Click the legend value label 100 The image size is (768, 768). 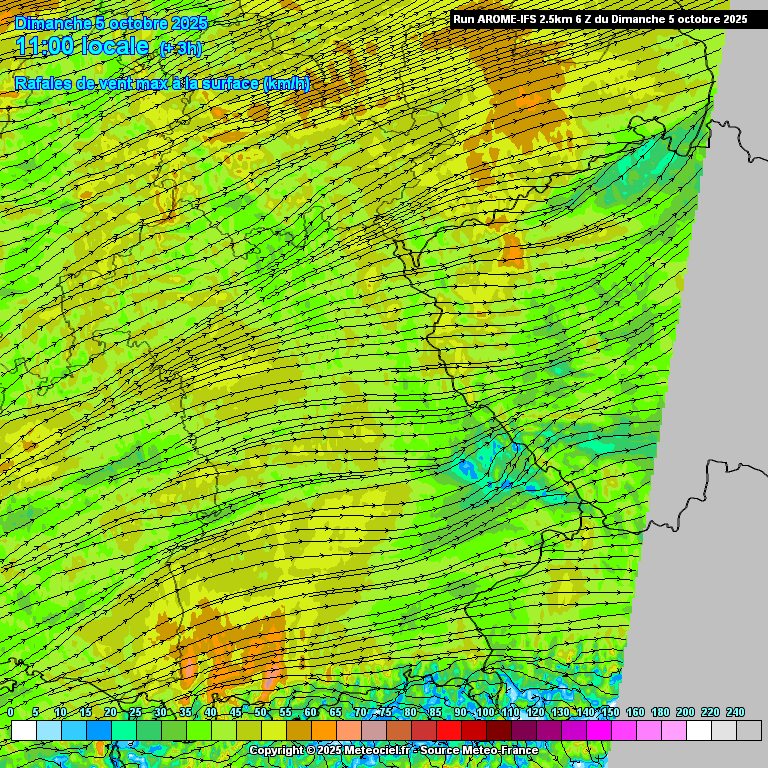pyautogui.click(x=485, y=712)
